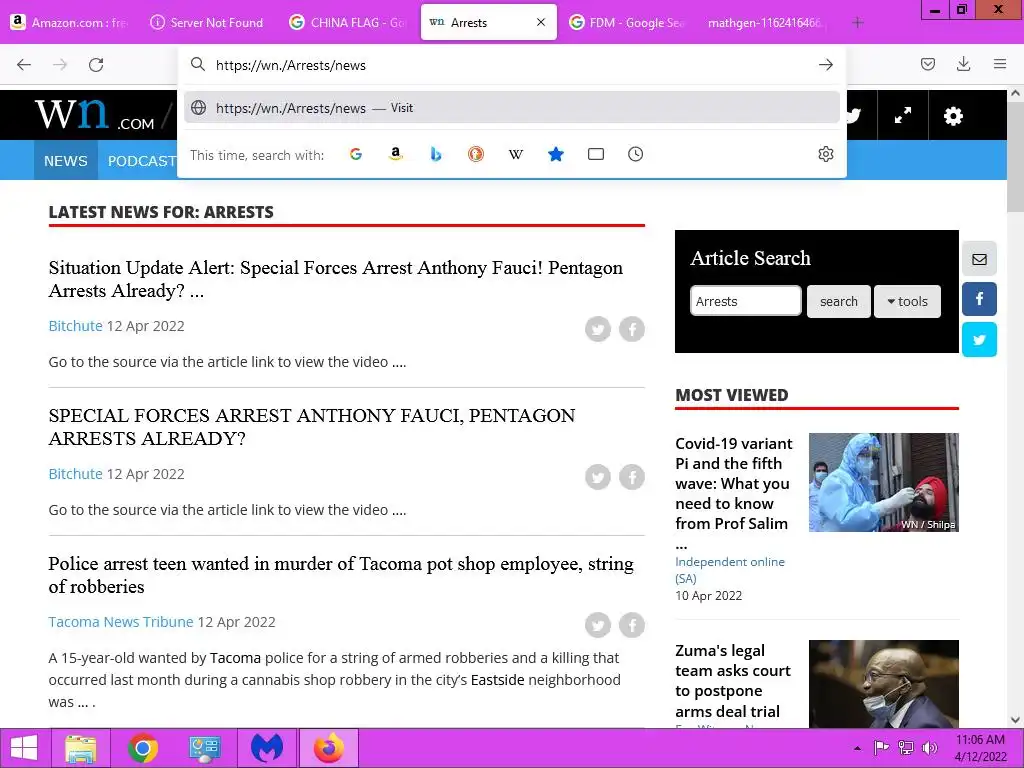
Task: Search history using the clock icon
Action: (635, 154)
